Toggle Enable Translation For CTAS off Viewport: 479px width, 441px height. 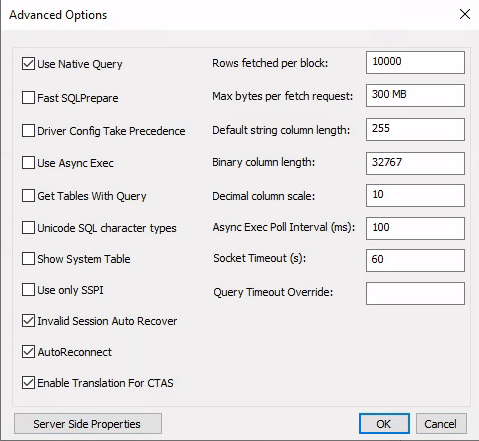(x=28, y=383)
